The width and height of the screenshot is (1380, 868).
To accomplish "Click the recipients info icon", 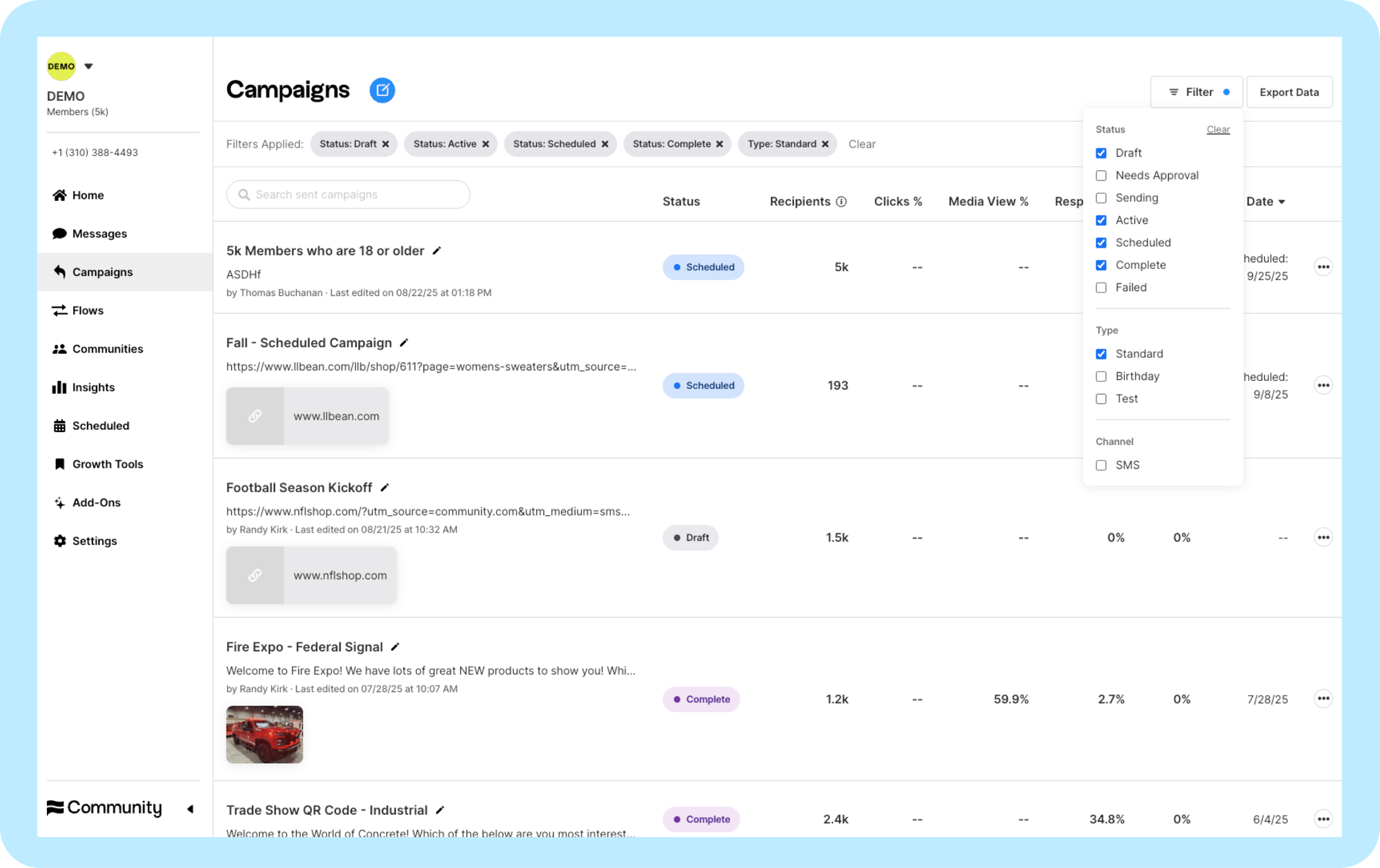I will [841, 201].
